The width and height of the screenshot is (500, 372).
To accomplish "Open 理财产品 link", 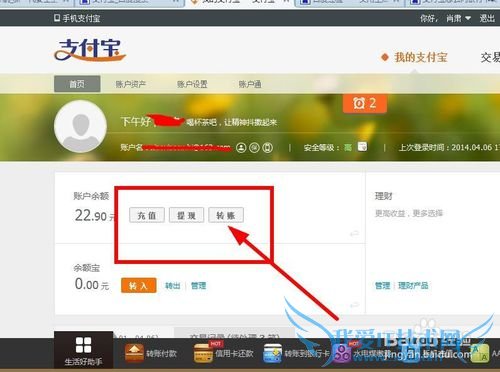I will click(413, 286).
